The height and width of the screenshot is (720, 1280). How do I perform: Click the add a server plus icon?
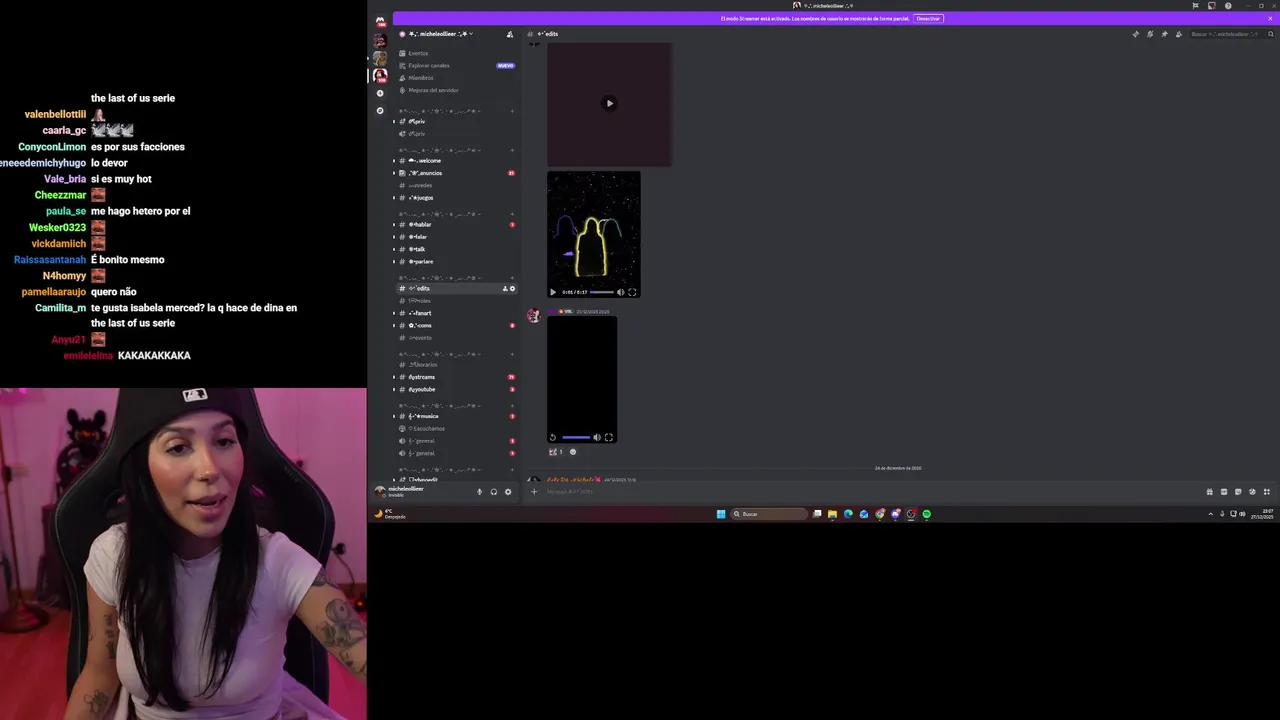(380, 93)
